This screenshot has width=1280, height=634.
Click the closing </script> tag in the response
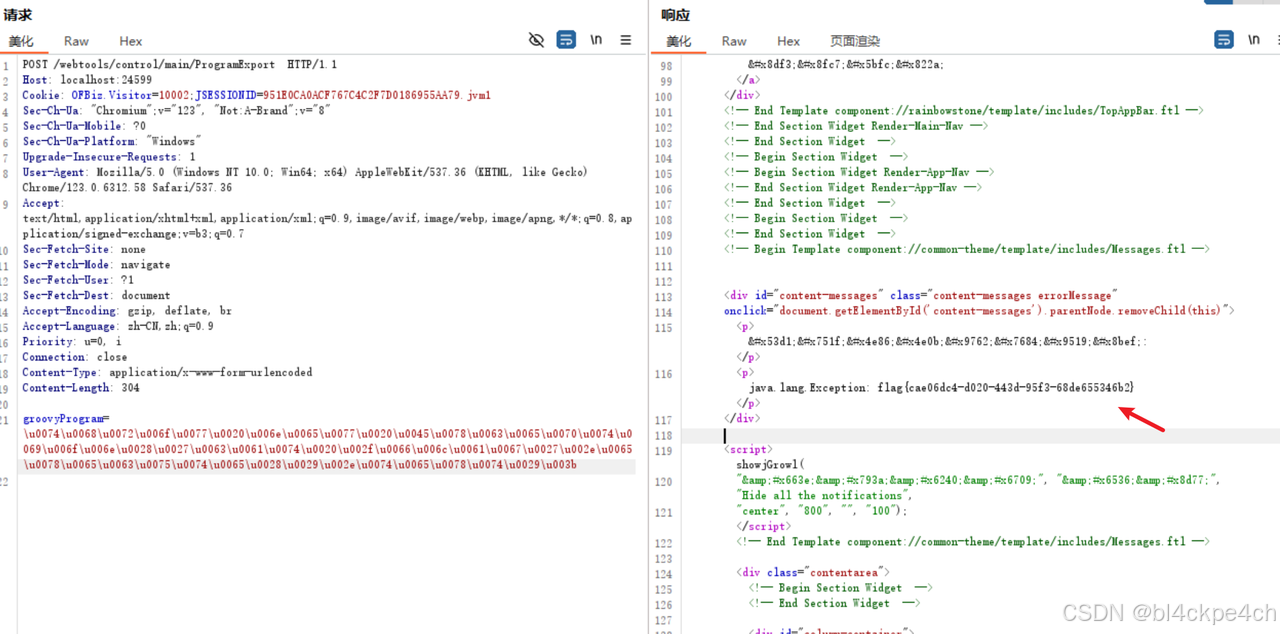763,526
